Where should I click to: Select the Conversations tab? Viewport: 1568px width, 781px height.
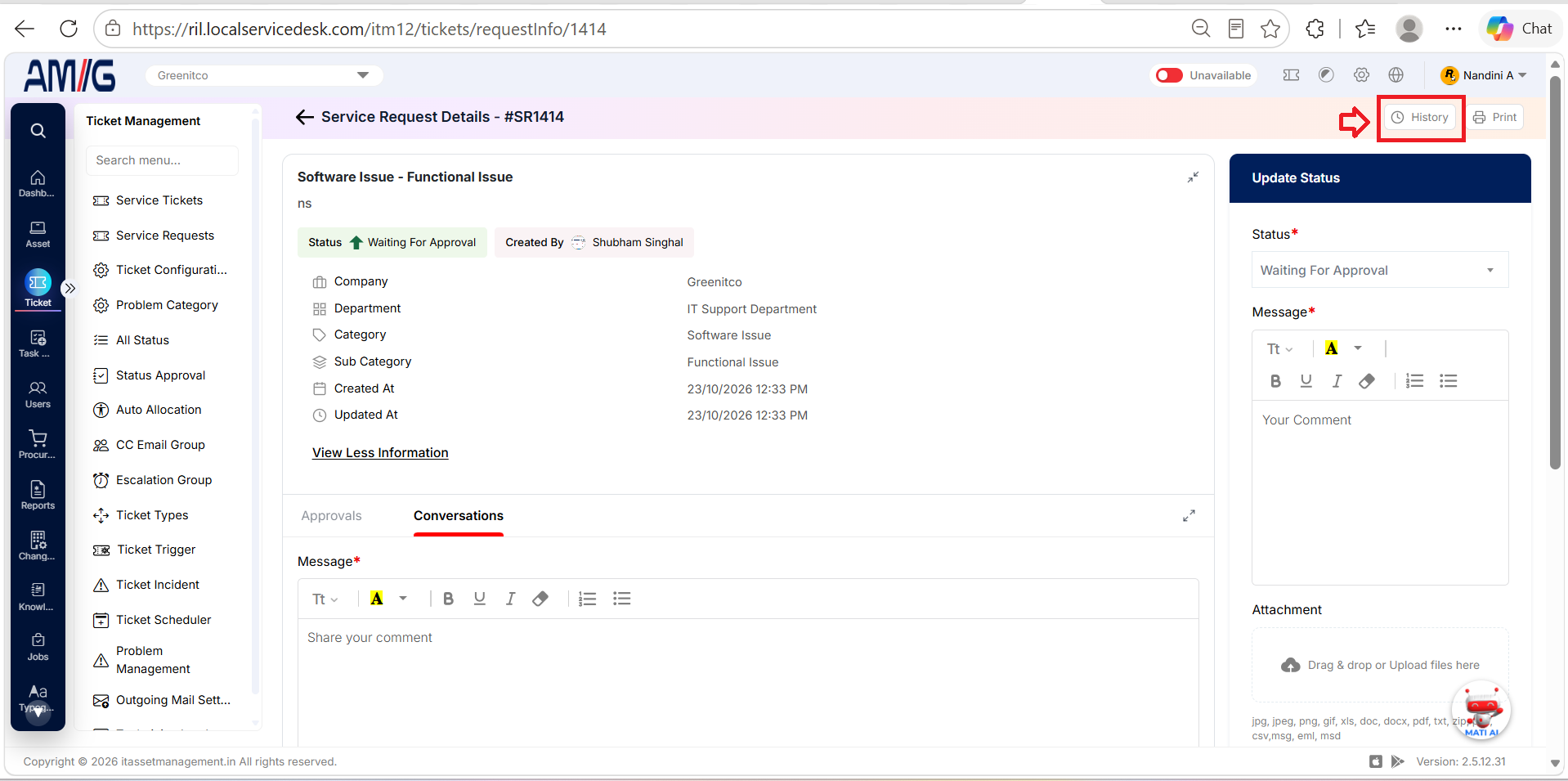point(459,516)
